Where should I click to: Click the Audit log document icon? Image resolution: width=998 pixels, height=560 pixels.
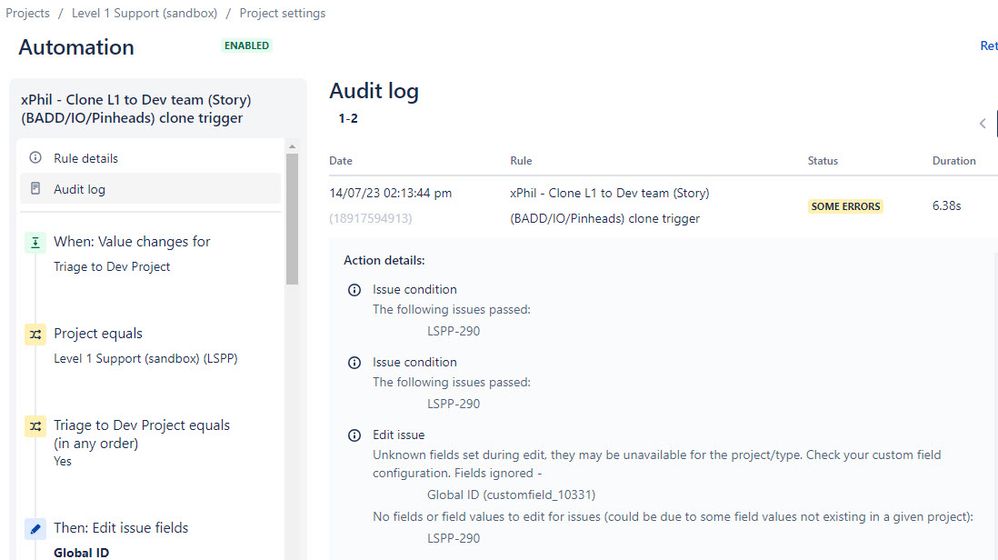click(x=36, y=188)
